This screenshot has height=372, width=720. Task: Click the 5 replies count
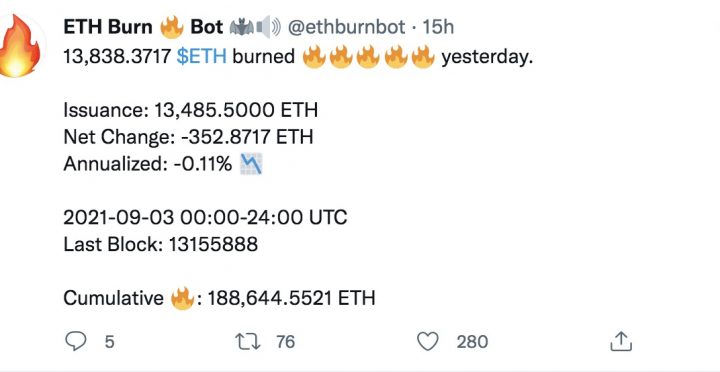pyautogui.click(x=109, y=342)
